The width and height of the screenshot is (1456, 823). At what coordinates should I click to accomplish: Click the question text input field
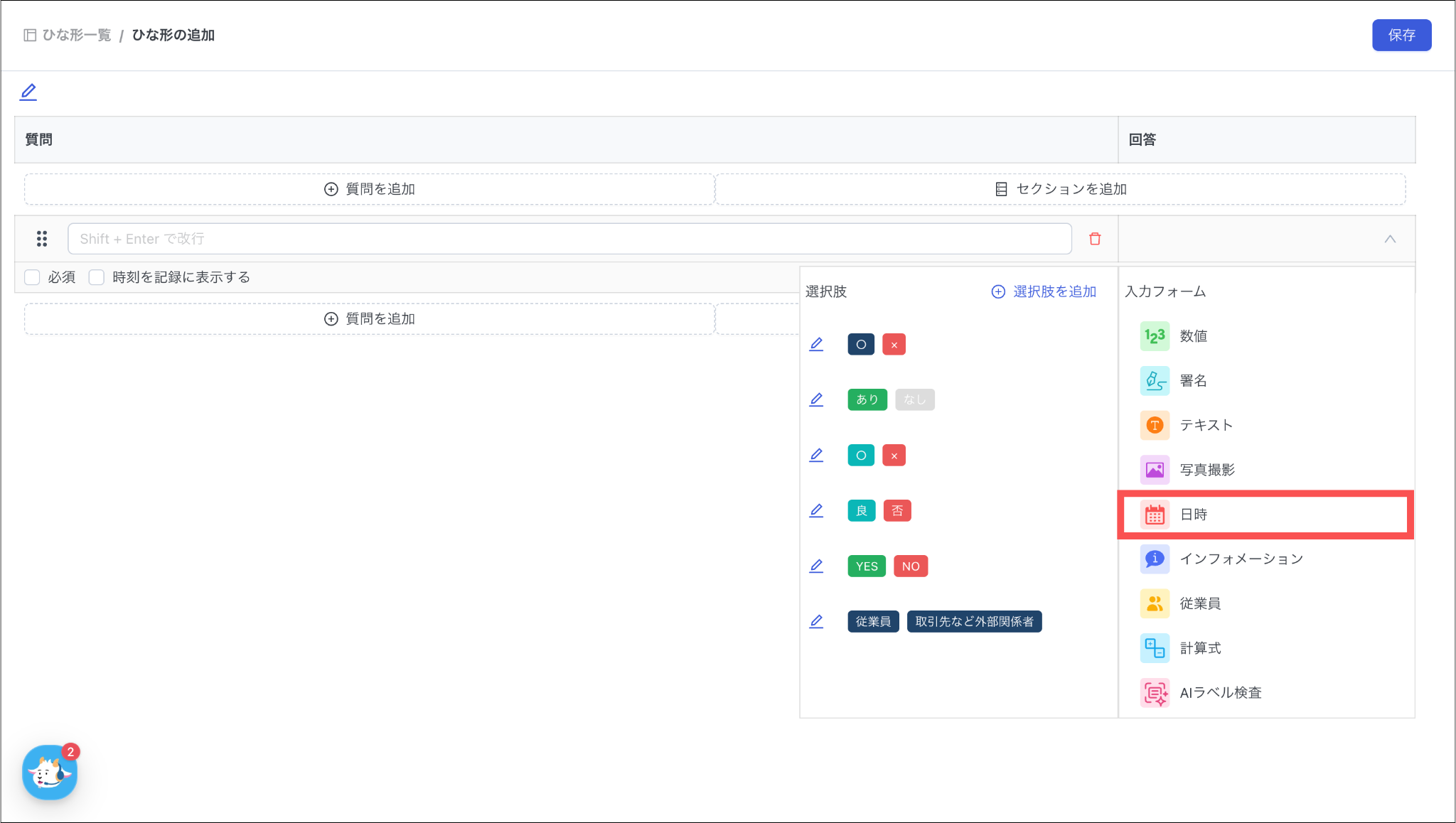click(569, 239)
